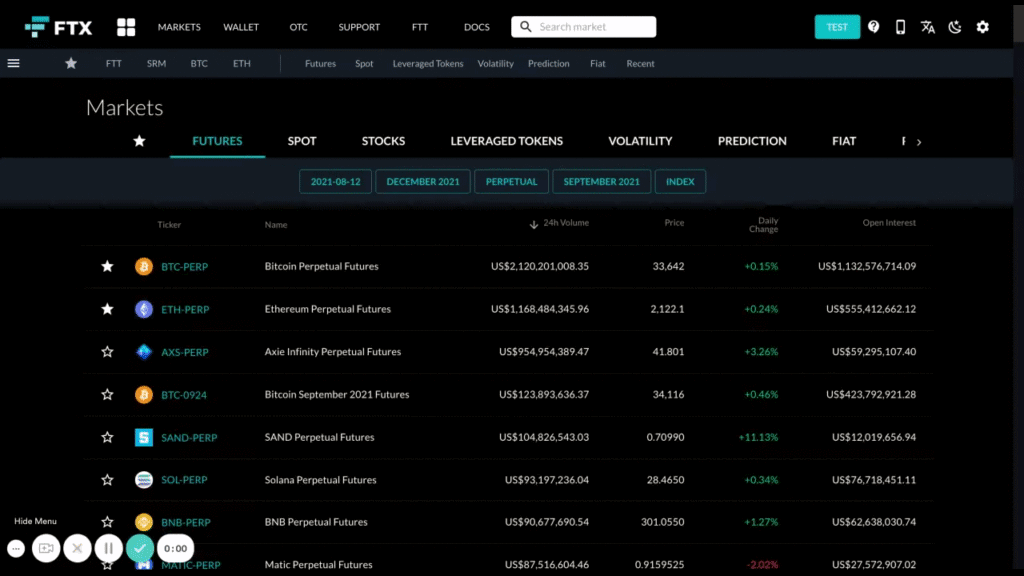
Task: Expand more market tabs with the right chevron
Action: point(919,142)
